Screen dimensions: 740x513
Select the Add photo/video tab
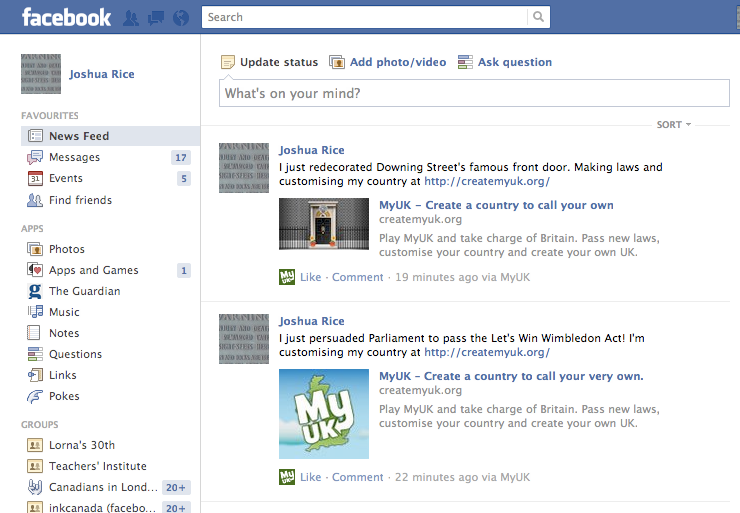point(387,62)
